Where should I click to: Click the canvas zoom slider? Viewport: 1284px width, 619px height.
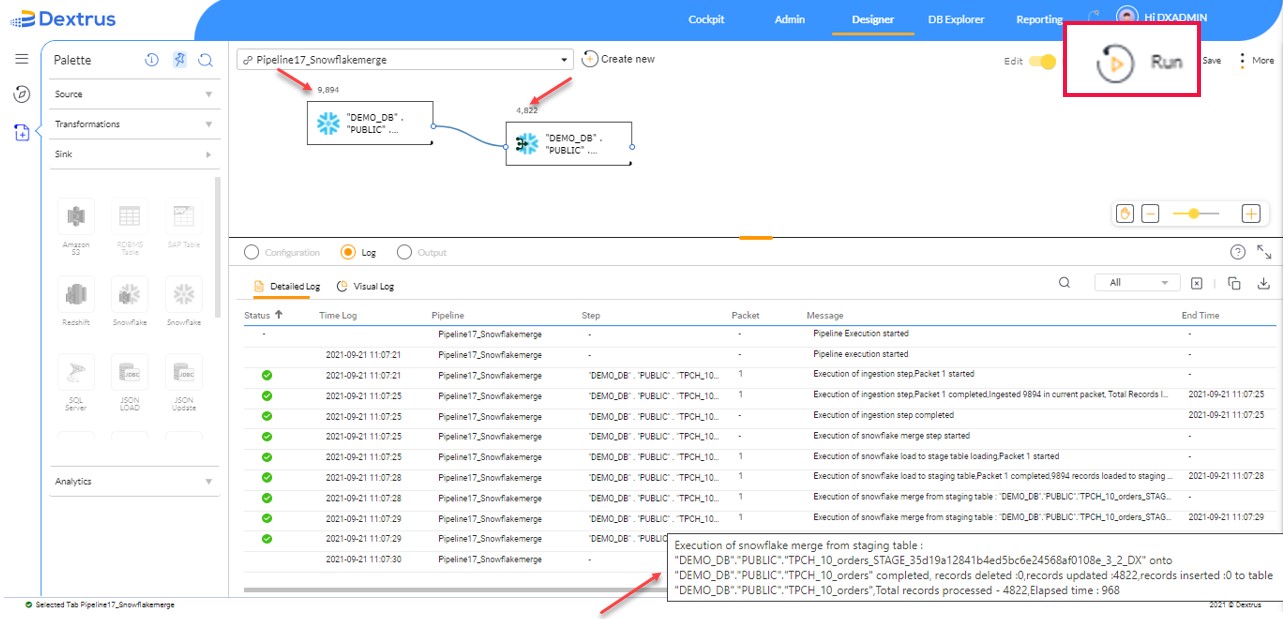tap(1196, 213)
